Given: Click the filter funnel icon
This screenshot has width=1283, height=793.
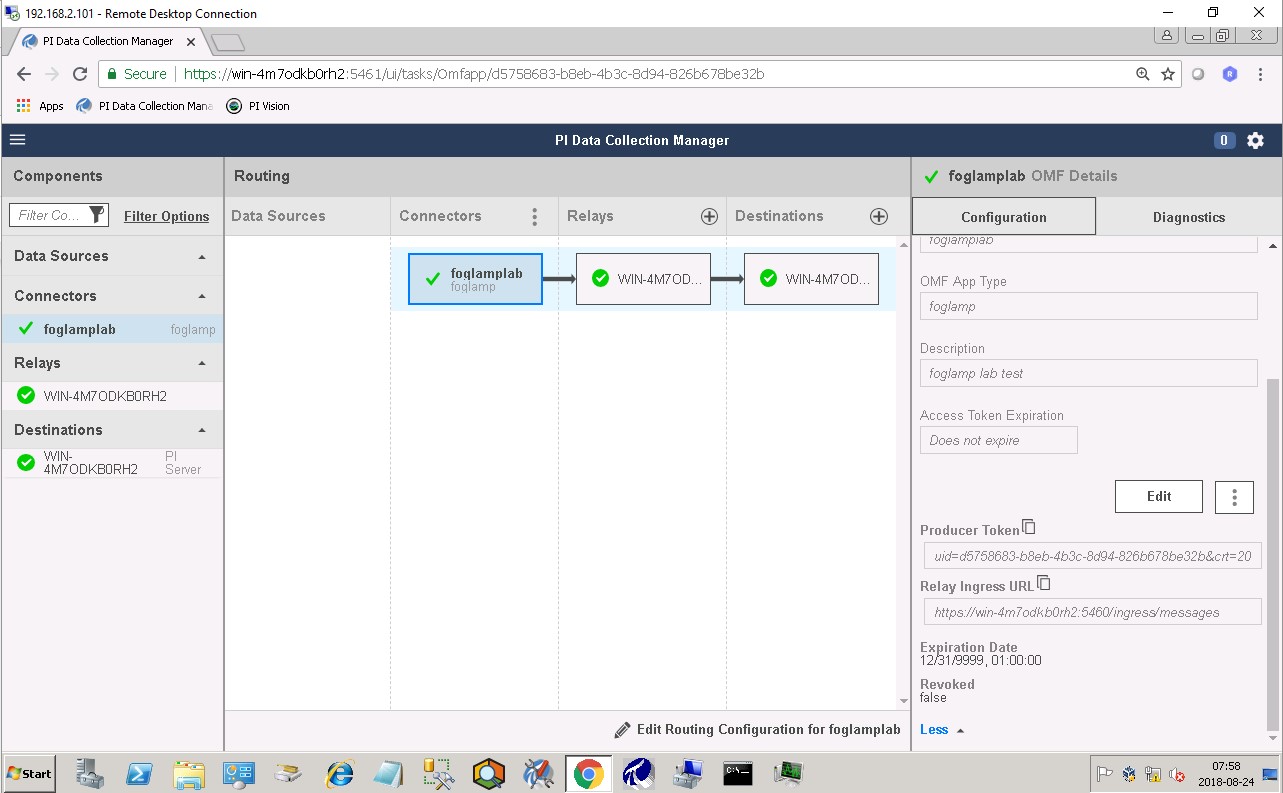Looking at the screenshot, I should pyautogui.click(x=96, y=215).
